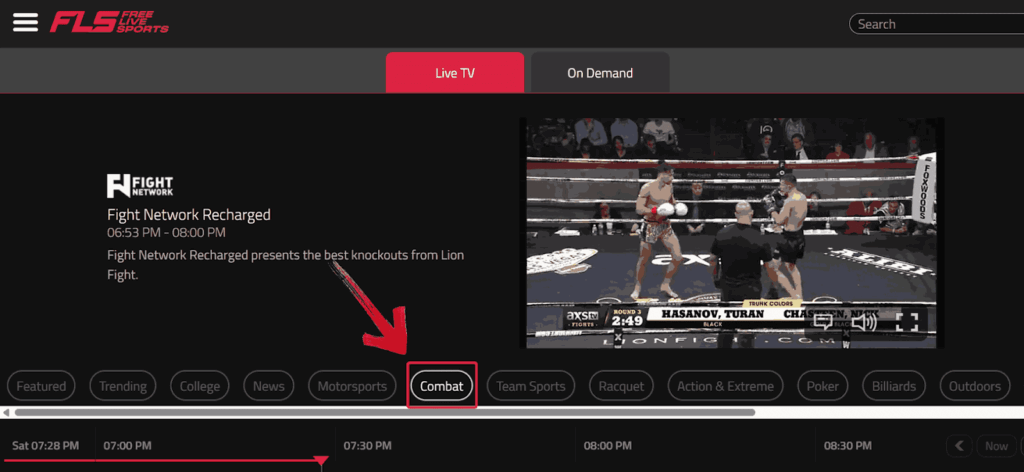
Task: Select the Combat category filter
Action: (x=441, y=386)
